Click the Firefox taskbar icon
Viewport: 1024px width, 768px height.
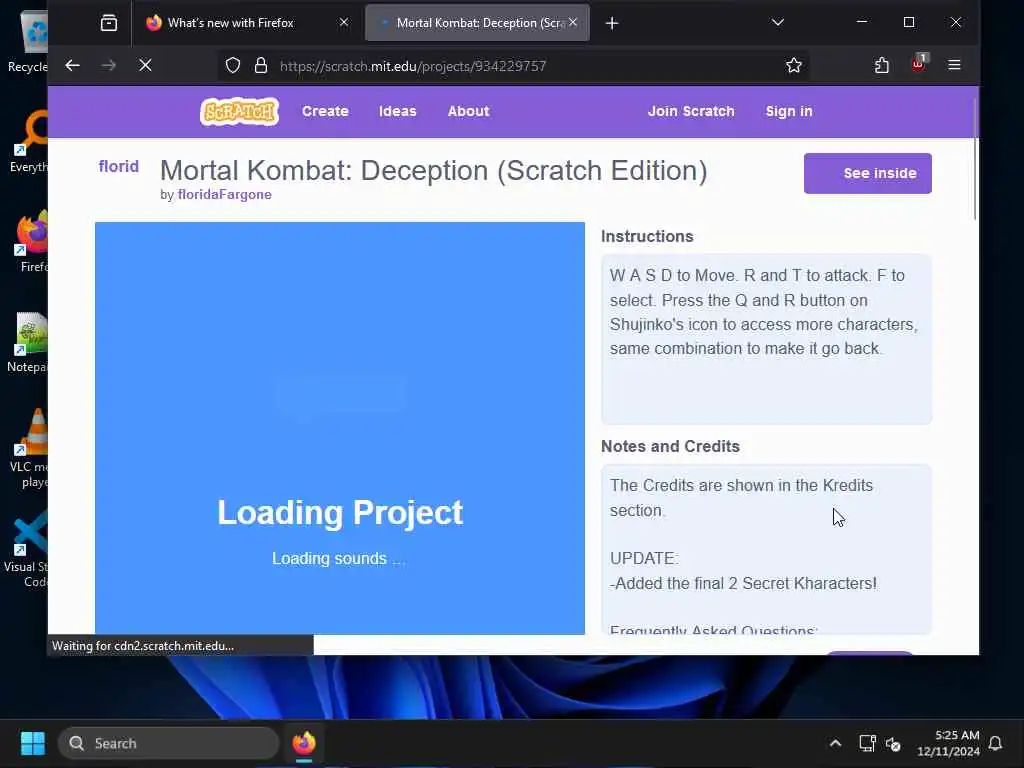[x=304, y=743]
